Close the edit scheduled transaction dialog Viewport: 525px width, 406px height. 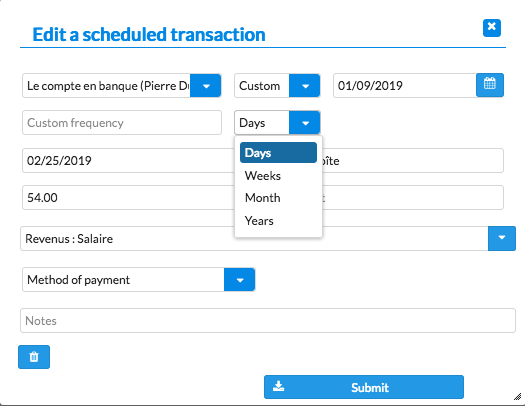492,28
